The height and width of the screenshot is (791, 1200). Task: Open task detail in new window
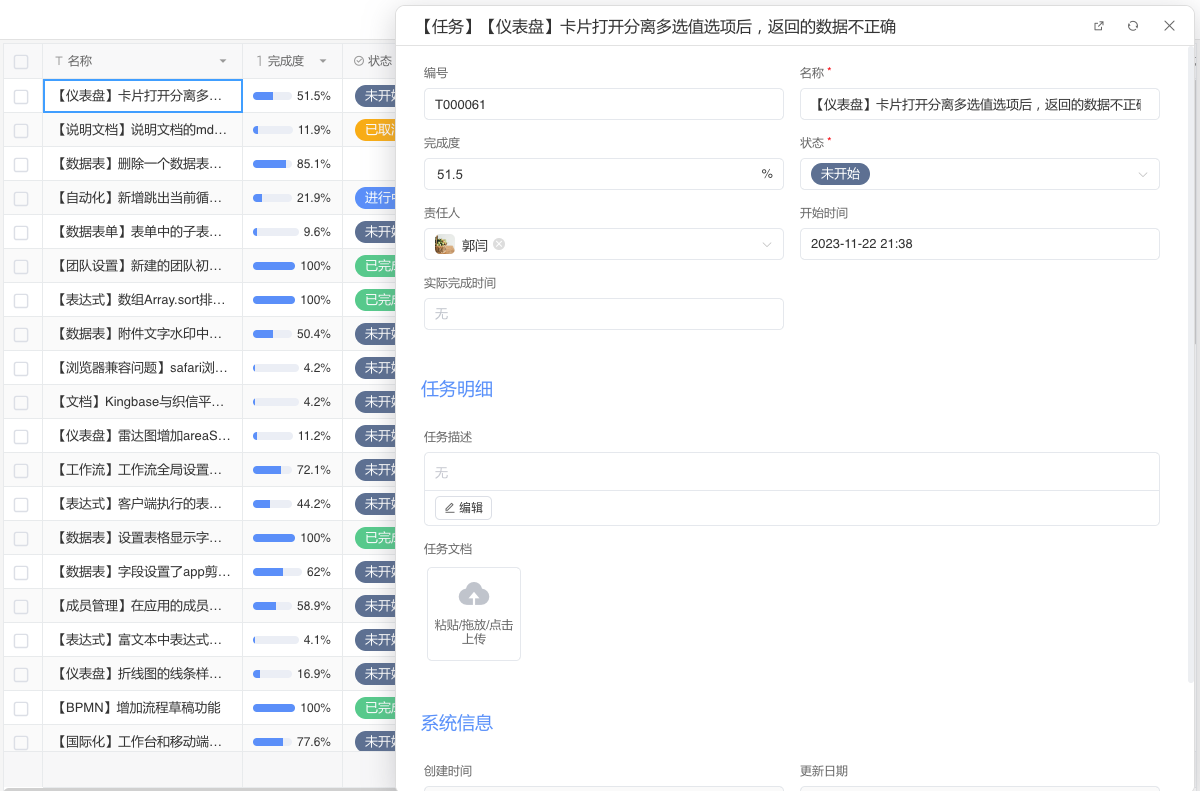click(1098, 26)
